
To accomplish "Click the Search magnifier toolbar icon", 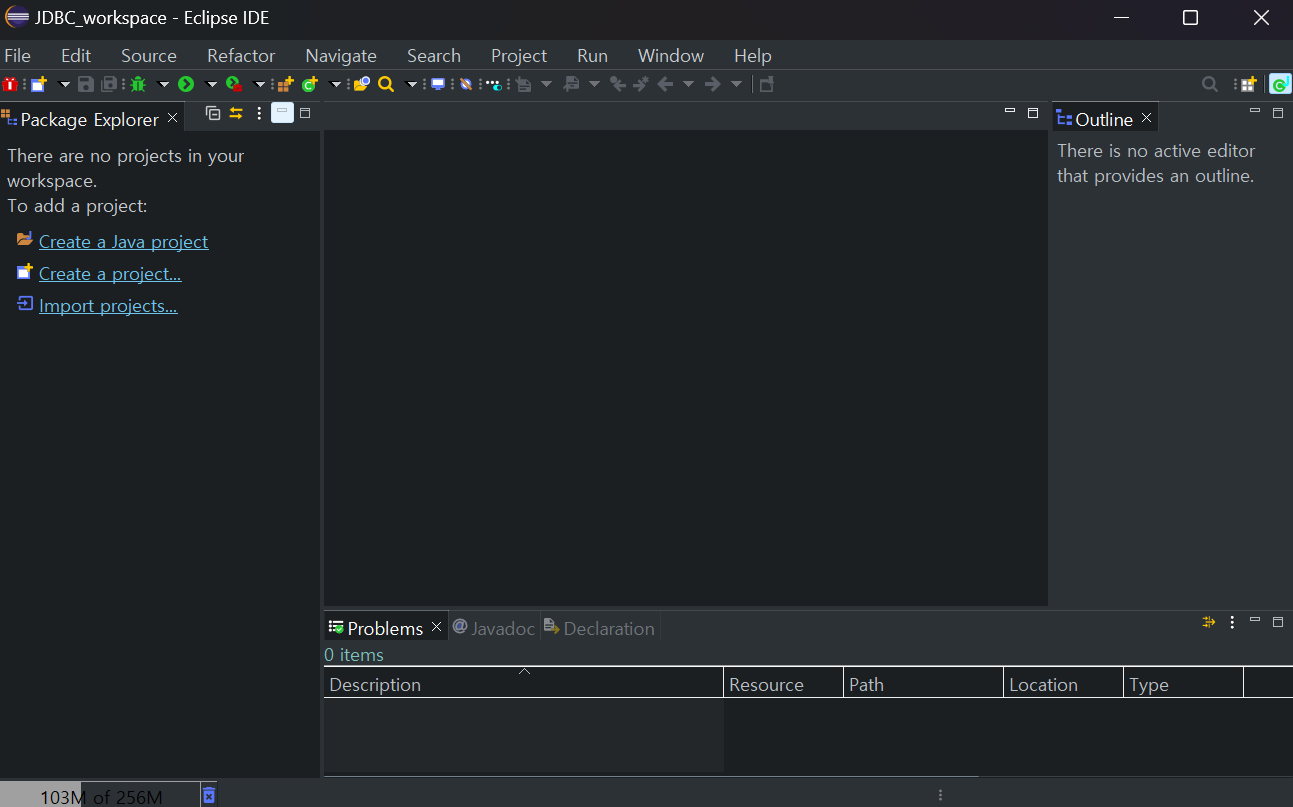I will 386,85.
